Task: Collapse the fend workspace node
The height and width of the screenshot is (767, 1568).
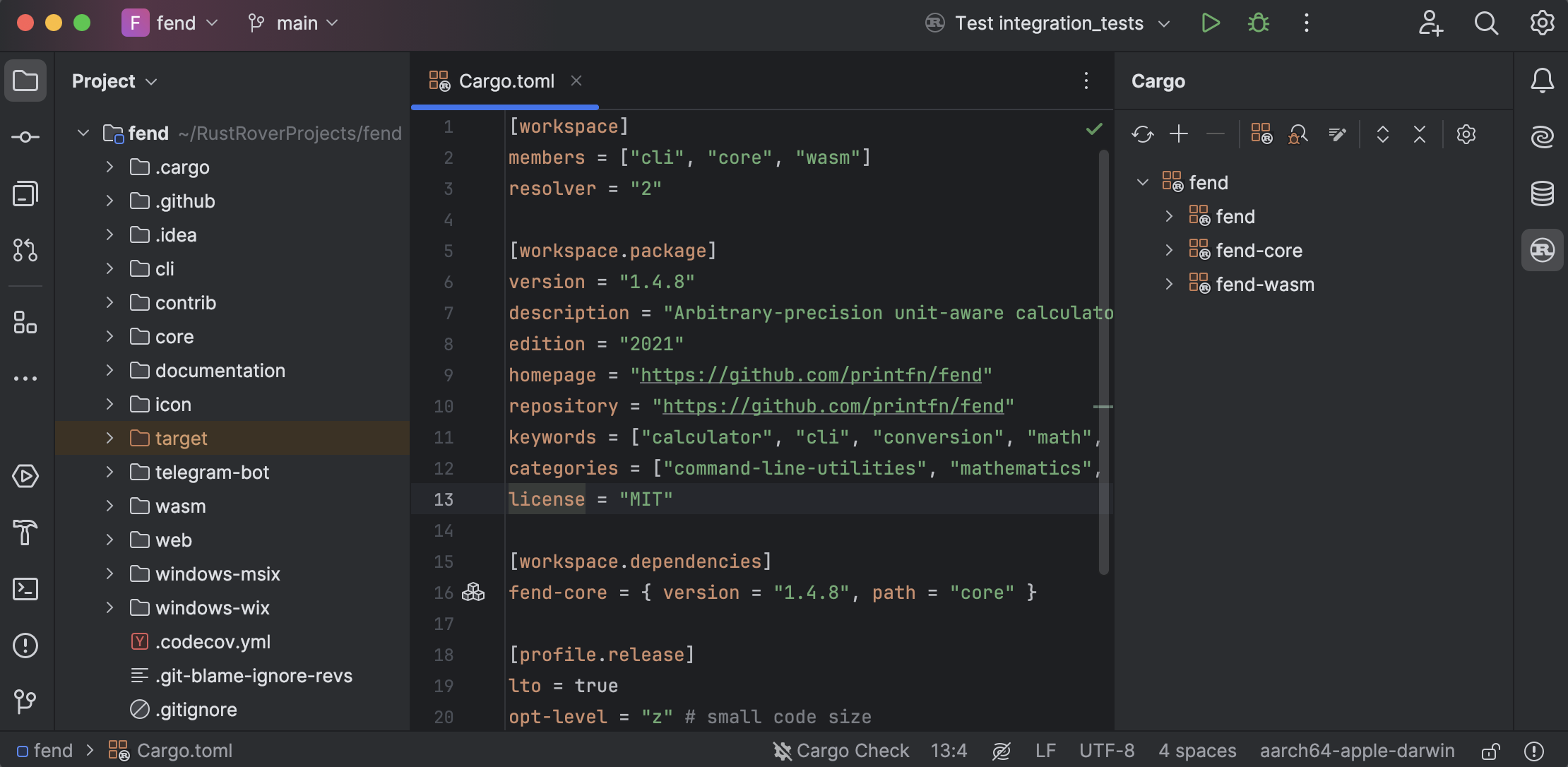Action: tap(1143, 182)
